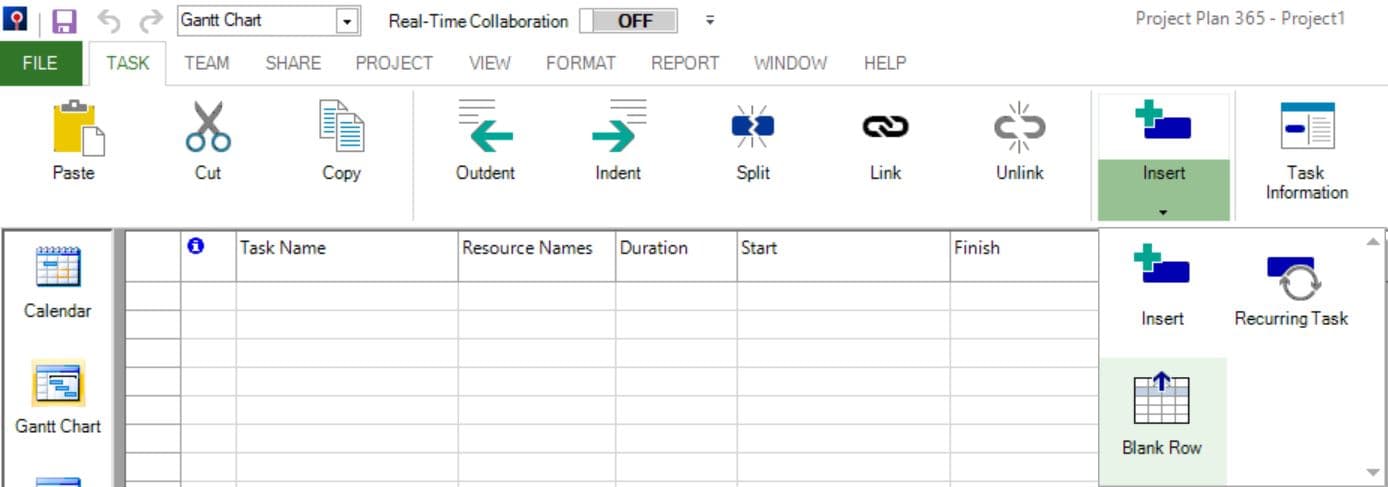The height and width of the screenshot is (487, 1388).
Task: Unlink tasks using the Unlink icon
Action: [1019, 127]
